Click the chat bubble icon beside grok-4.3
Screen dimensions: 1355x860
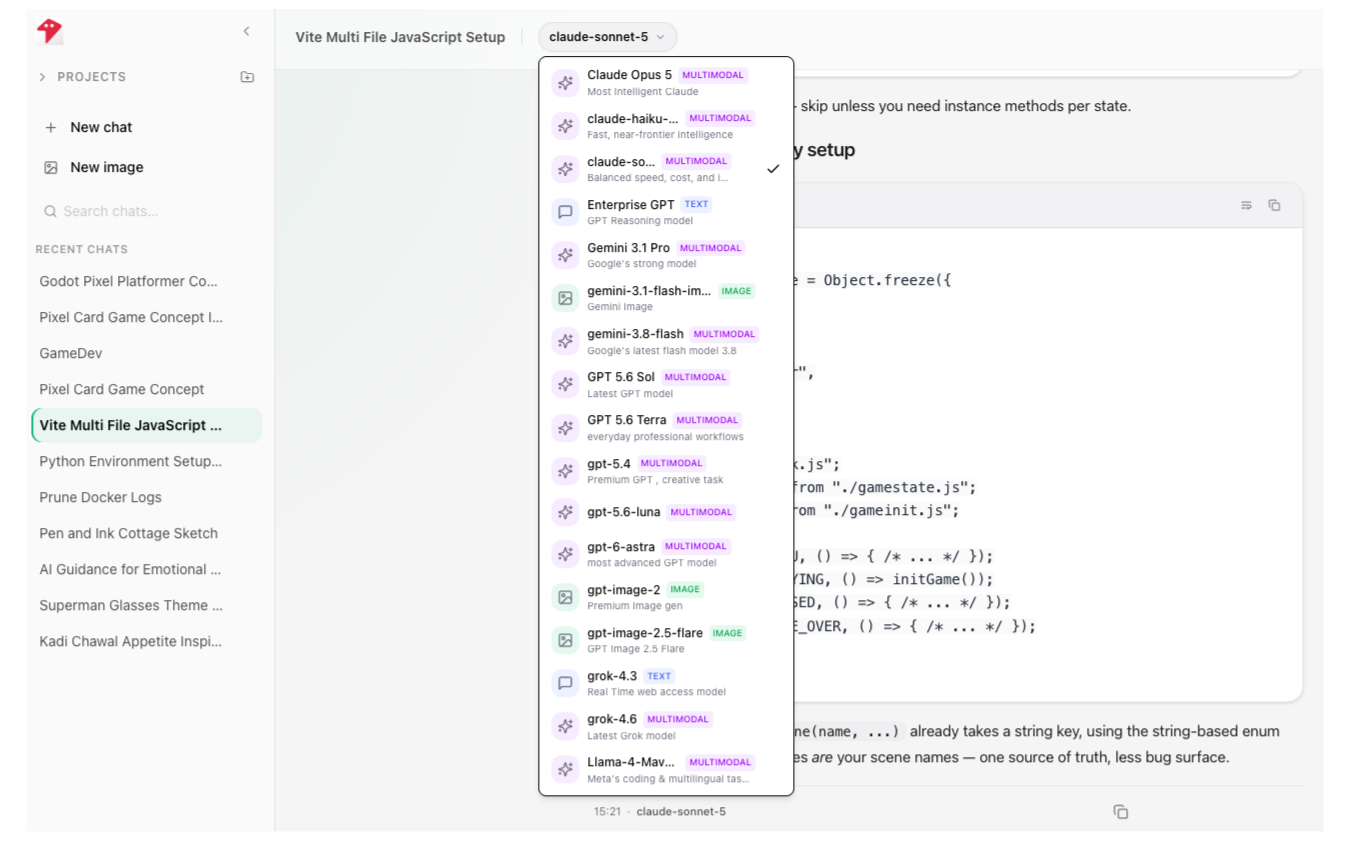(x=565, y=683)
